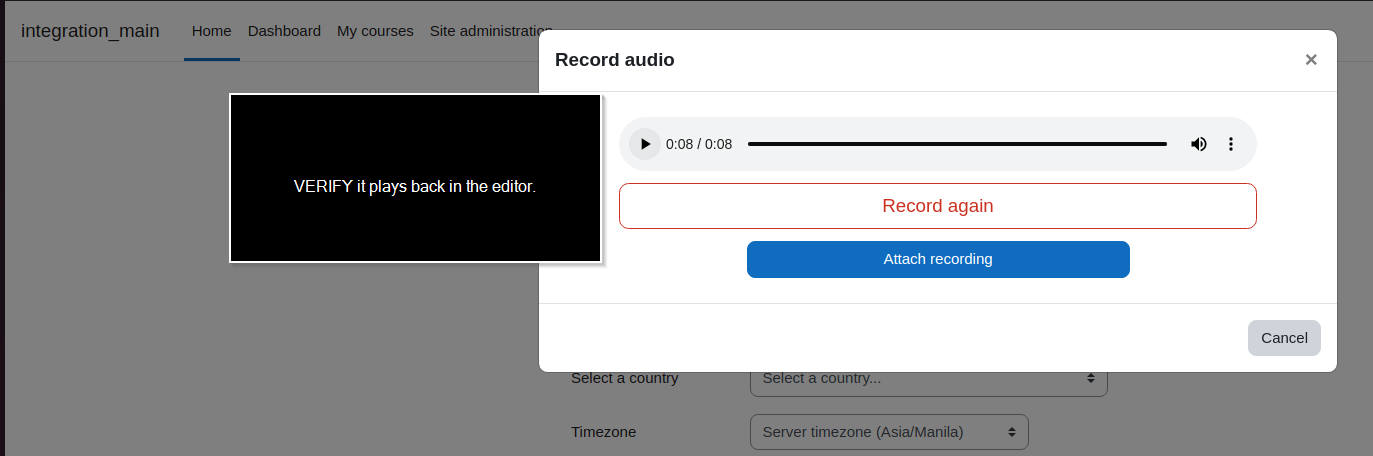Close the Record audio dialog

click(1311, 60)
